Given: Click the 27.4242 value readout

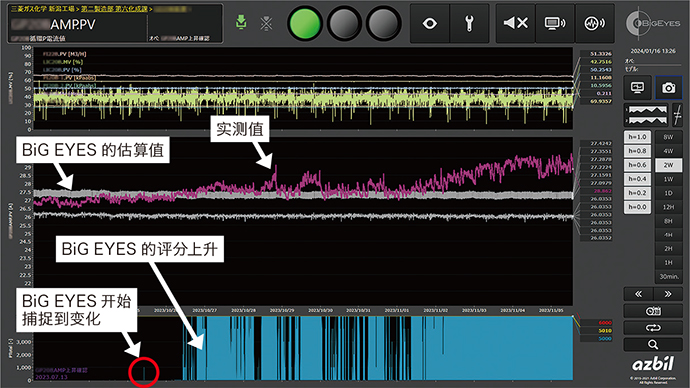Looking at the screenshot, I should click(x=601, y=143).
